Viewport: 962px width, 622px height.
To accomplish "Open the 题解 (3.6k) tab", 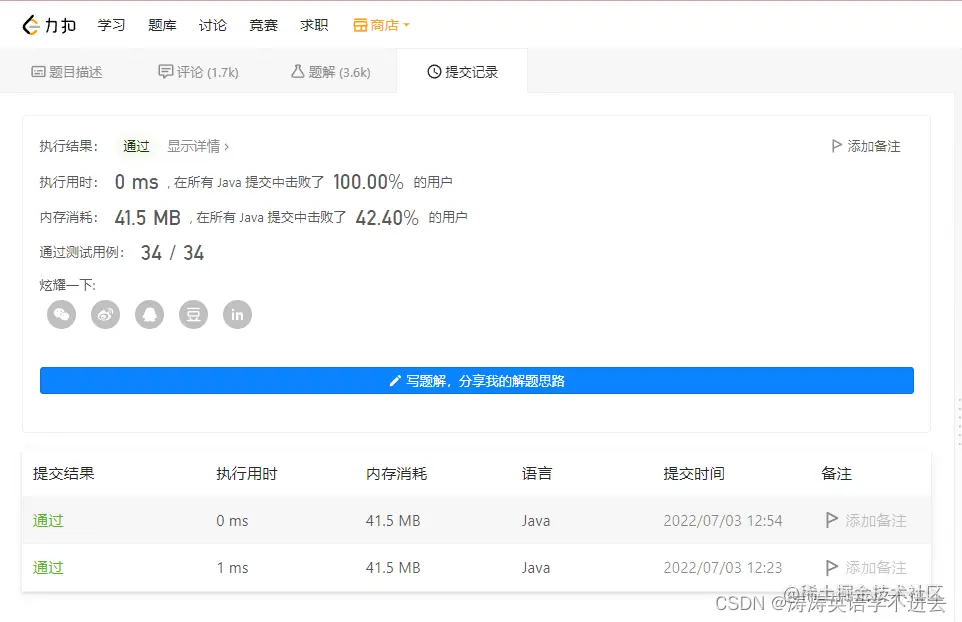I will [x=329, y=71].
